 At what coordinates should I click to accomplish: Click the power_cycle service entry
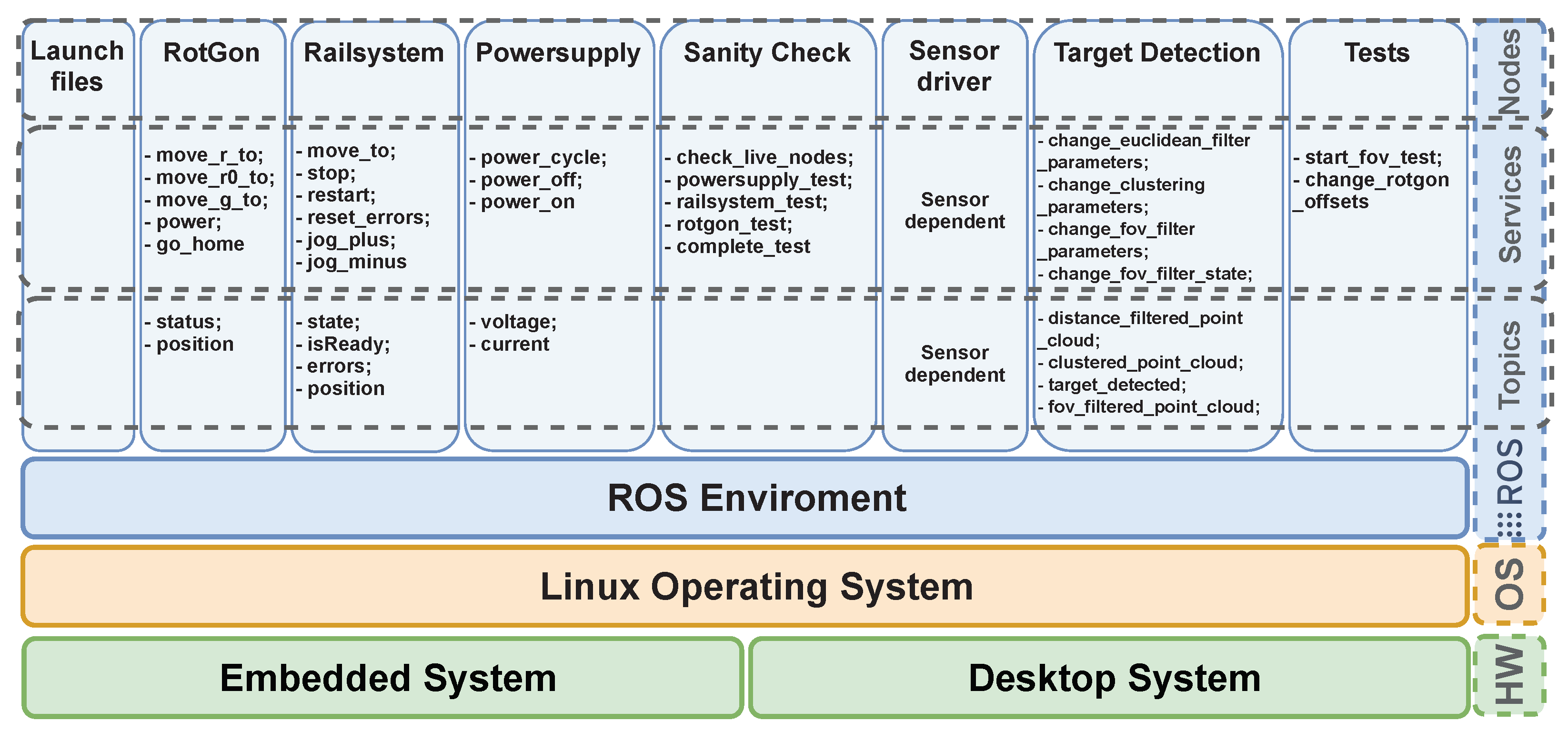coord(543,158)
